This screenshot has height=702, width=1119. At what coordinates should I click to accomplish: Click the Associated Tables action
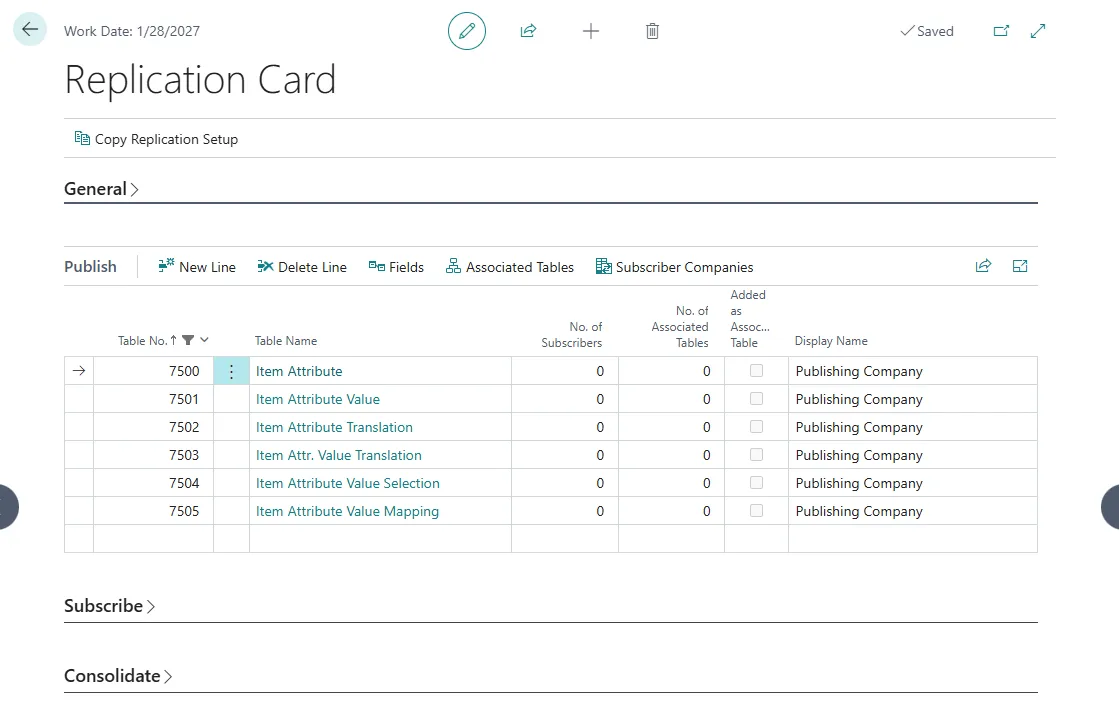click(510, 267)
